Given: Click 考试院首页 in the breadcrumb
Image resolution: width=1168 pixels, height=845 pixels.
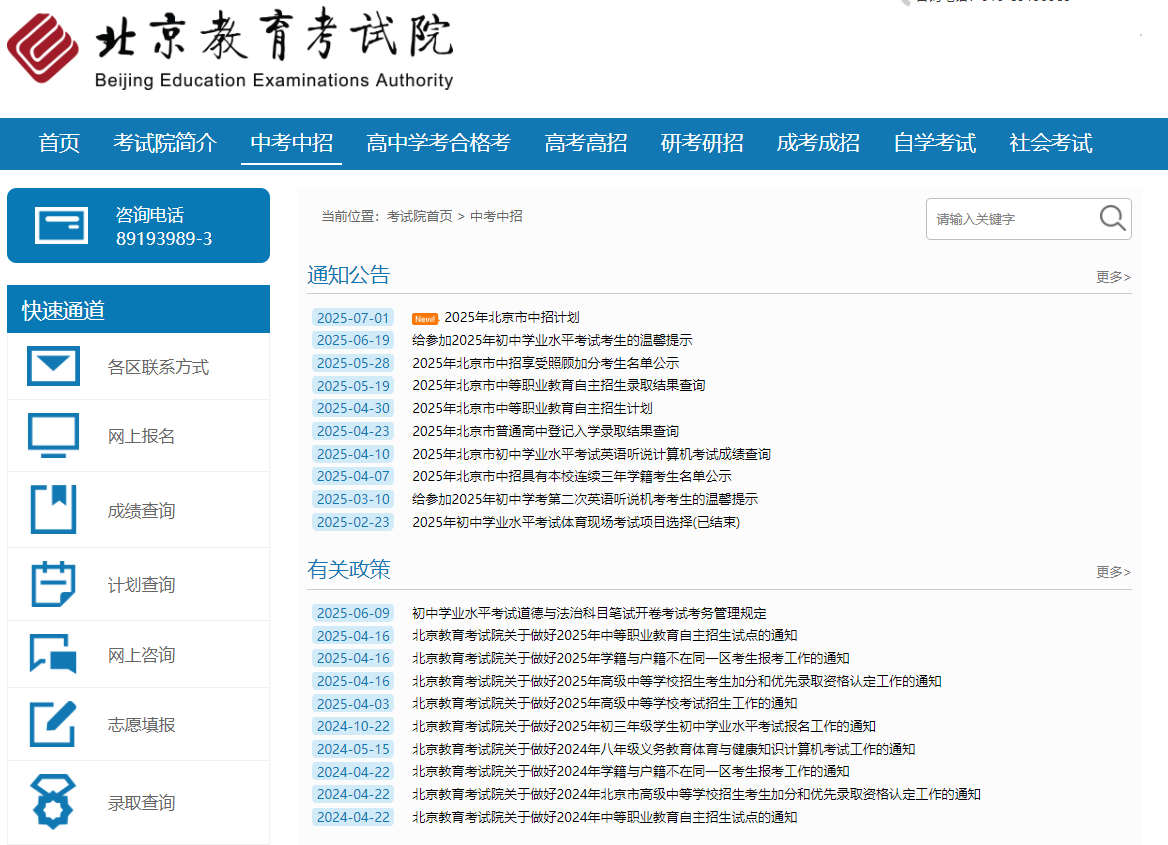Looking at the screenshot, I should (x=419, y=216).
